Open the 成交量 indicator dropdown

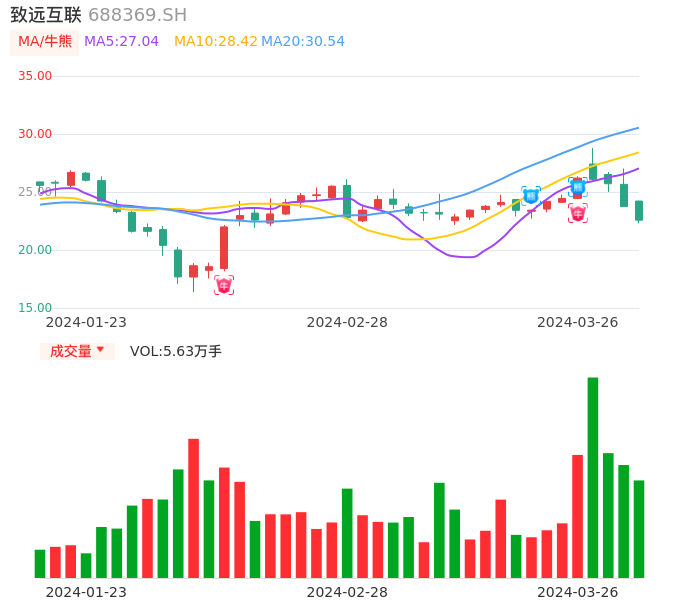pos(77,351)
